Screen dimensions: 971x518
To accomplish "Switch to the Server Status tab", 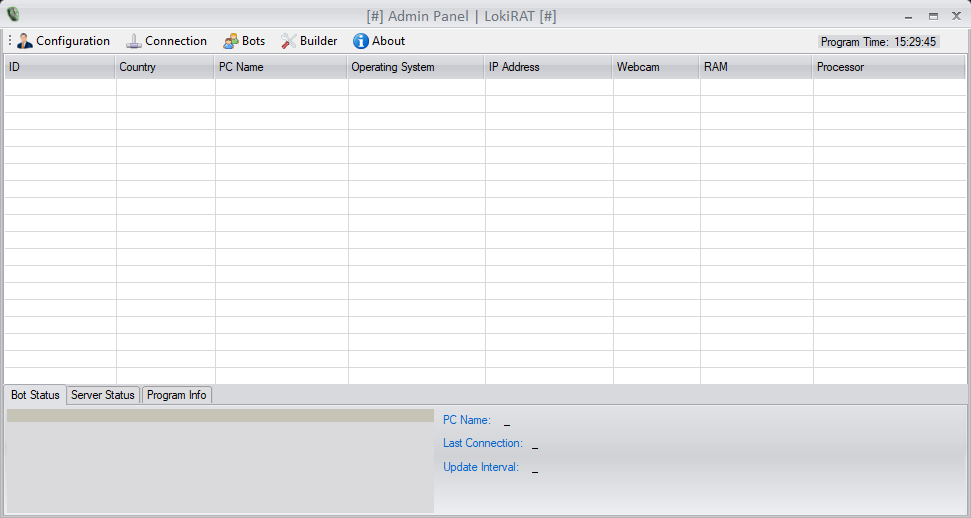I will click(x=103, y=395).
